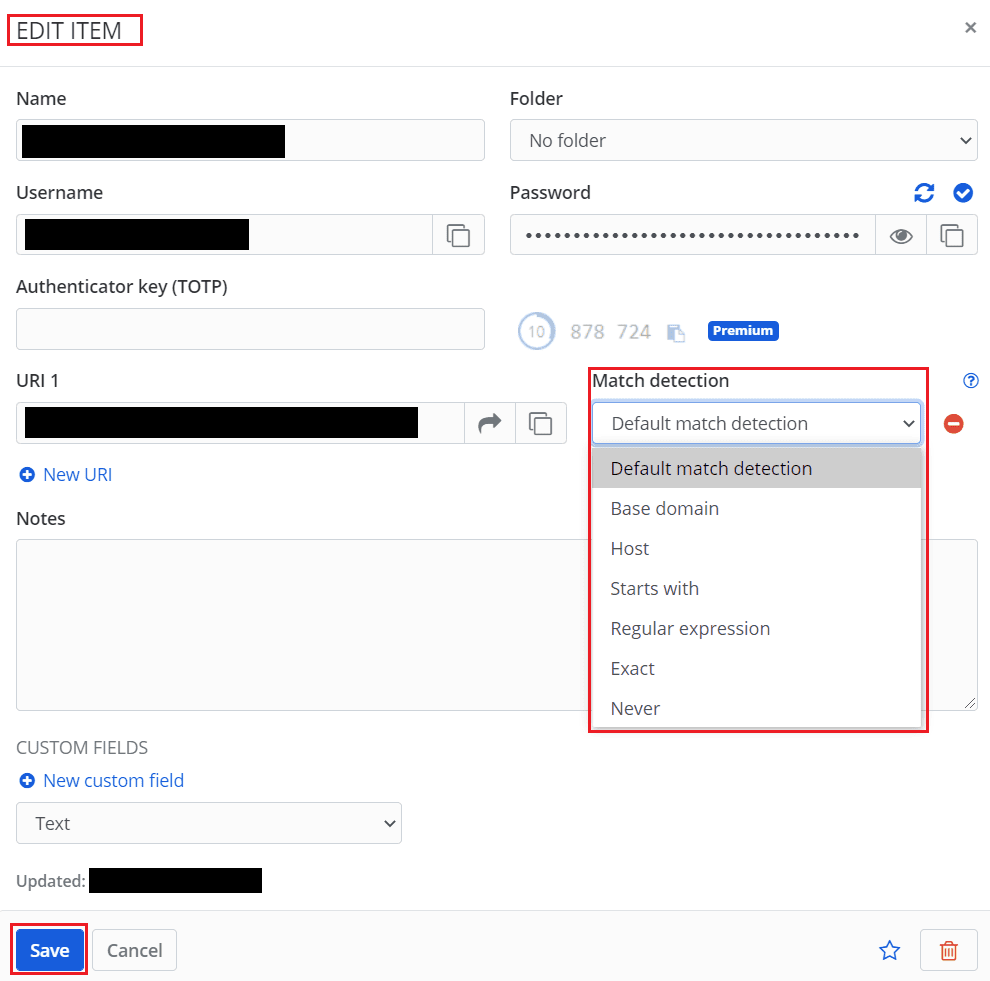Copy the password using copy icon
This screenshot has height=981, width=990.
pos(952,235)
